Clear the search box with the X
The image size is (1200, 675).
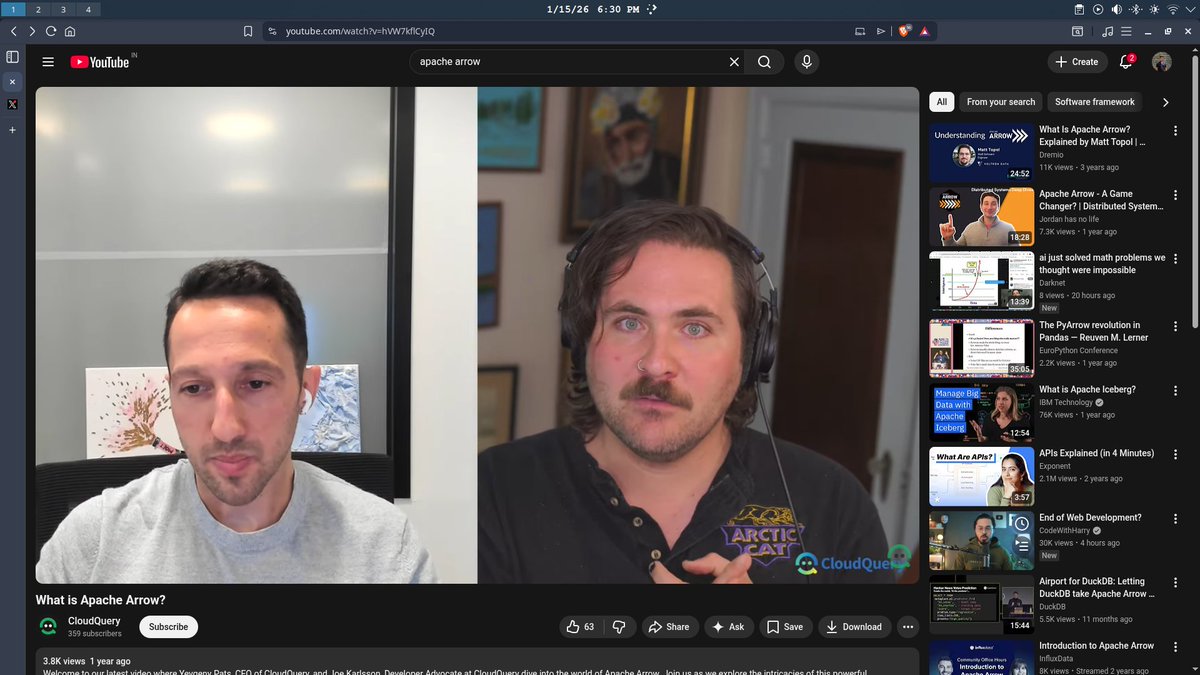(x=734, y=62)
